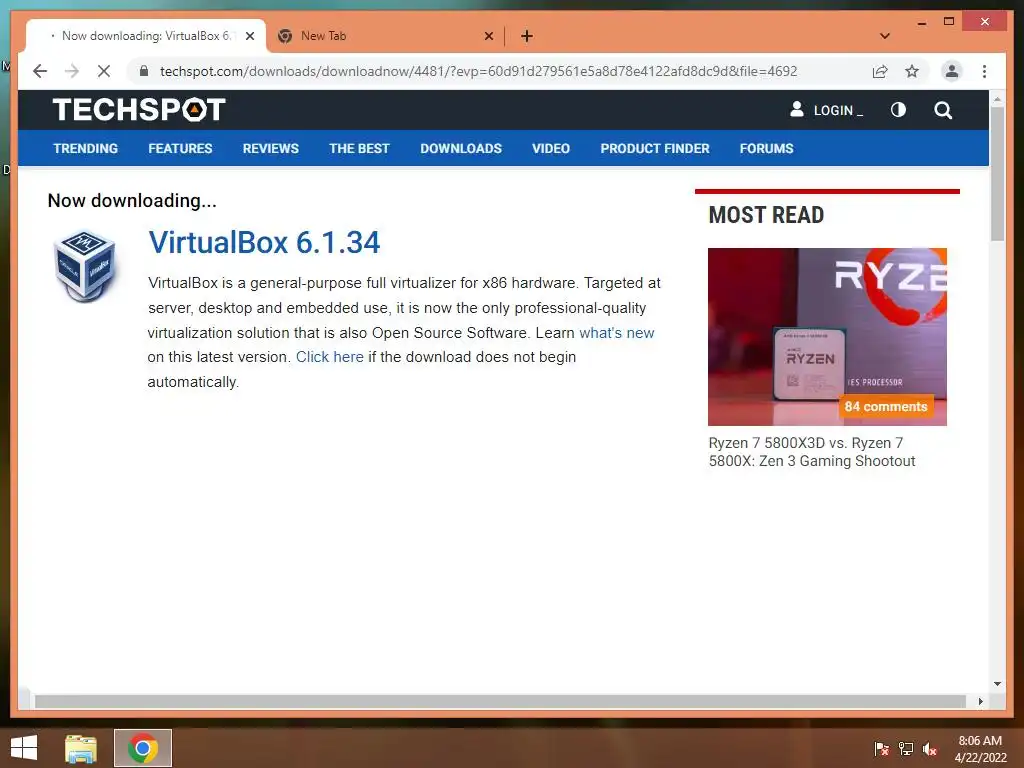Viewport: 1024px width, 768px height.
Task: Open File Explorer from the taskbar
Action: [81, 748]
